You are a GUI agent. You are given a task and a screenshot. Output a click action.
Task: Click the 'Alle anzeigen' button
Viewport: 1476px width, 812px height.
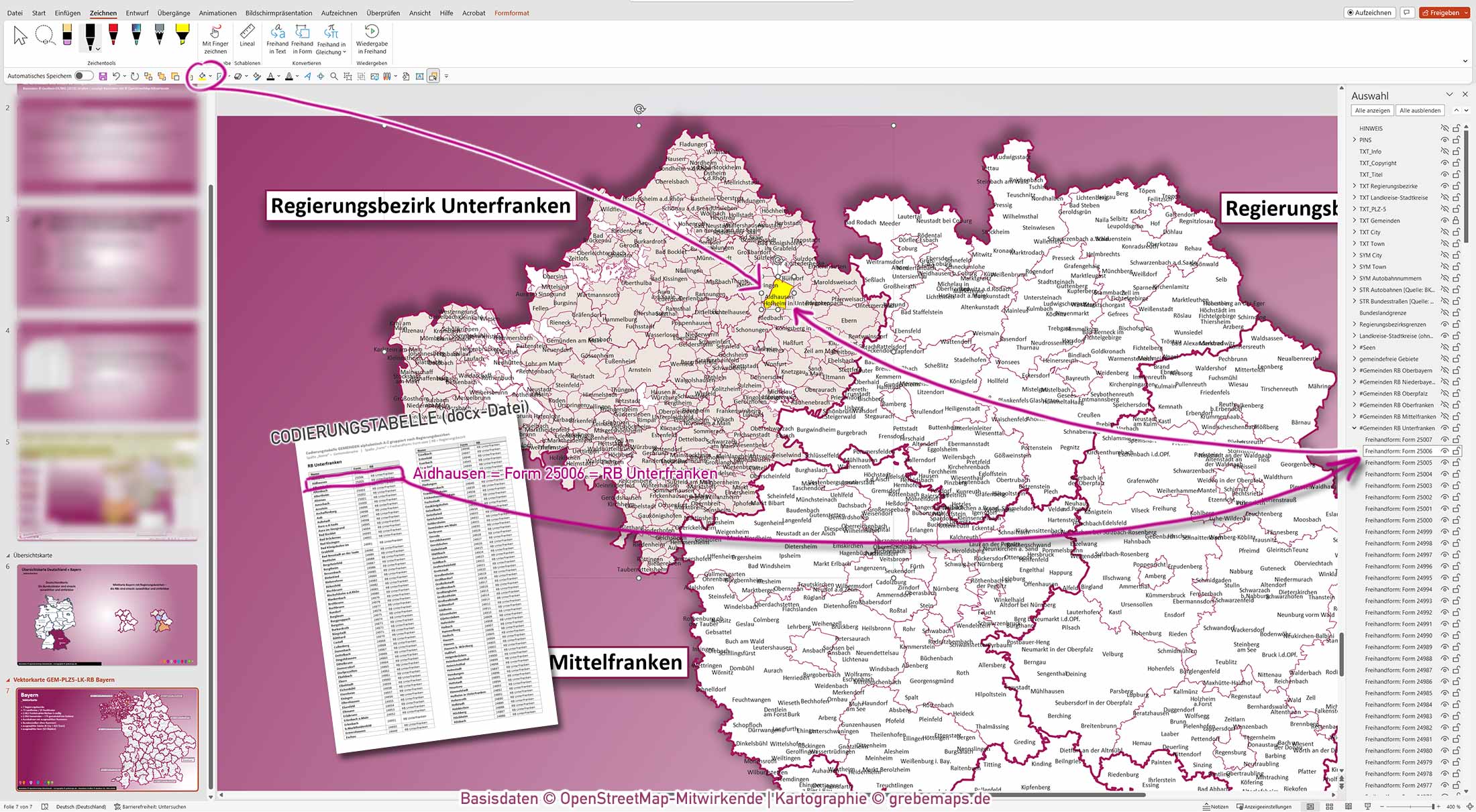click(x=1372, y=111)
